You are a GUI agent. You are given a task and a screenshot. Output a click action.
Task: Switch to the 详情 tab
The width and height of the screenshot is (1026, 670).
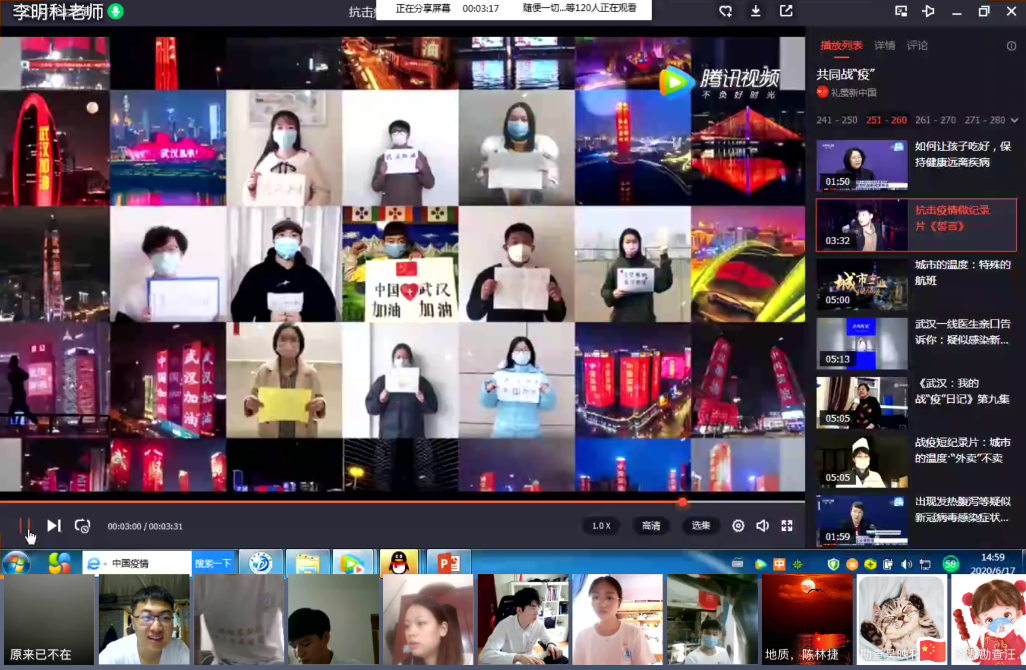pos(885,46)
